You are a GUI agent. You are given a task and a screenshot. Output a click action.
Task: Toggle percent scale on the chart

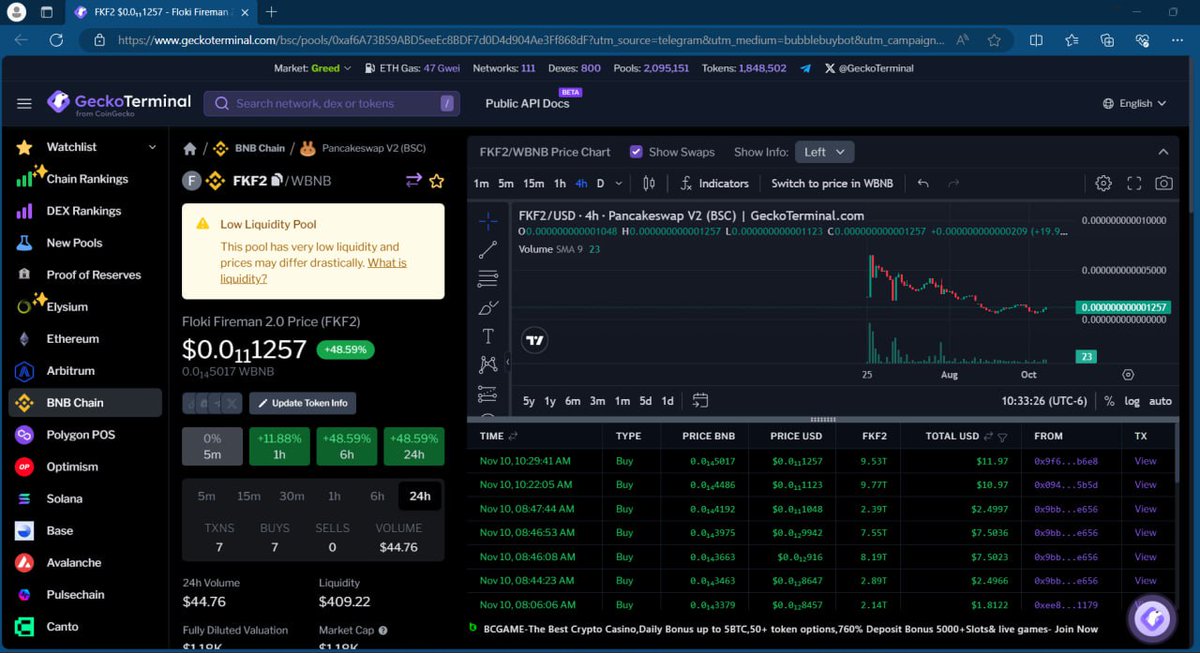1109,401
